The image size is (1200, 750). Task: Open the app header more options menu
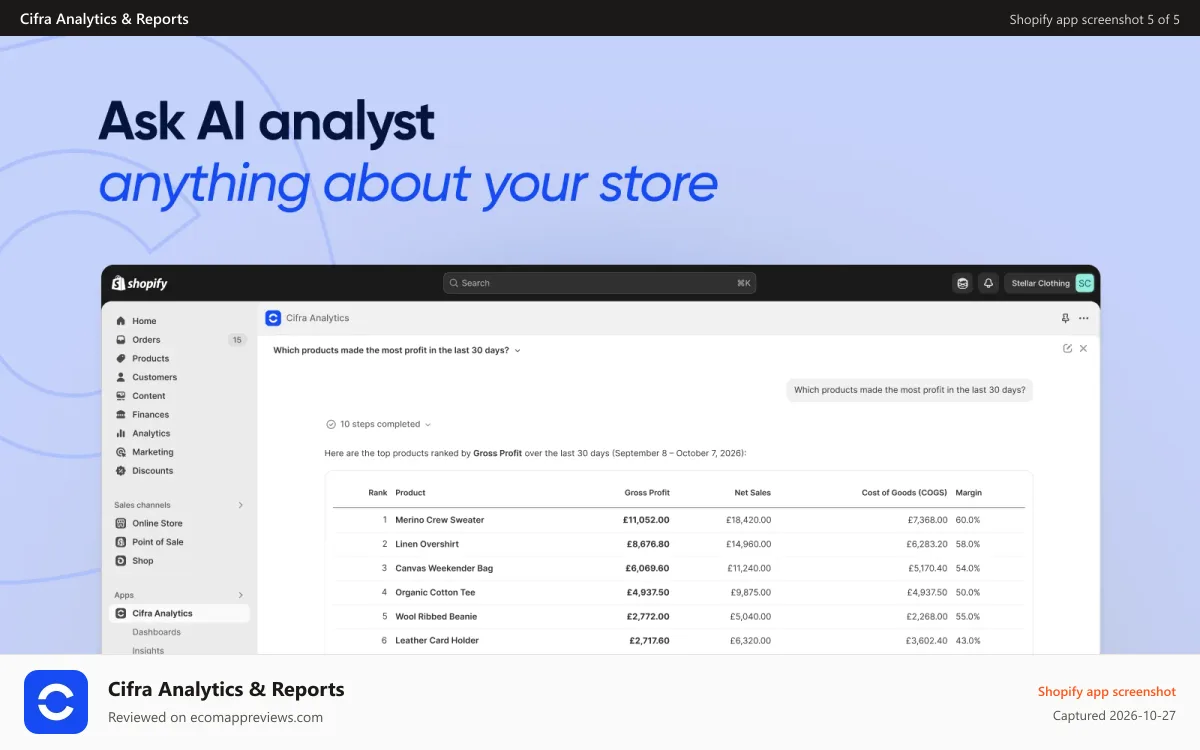point(1084,318)
